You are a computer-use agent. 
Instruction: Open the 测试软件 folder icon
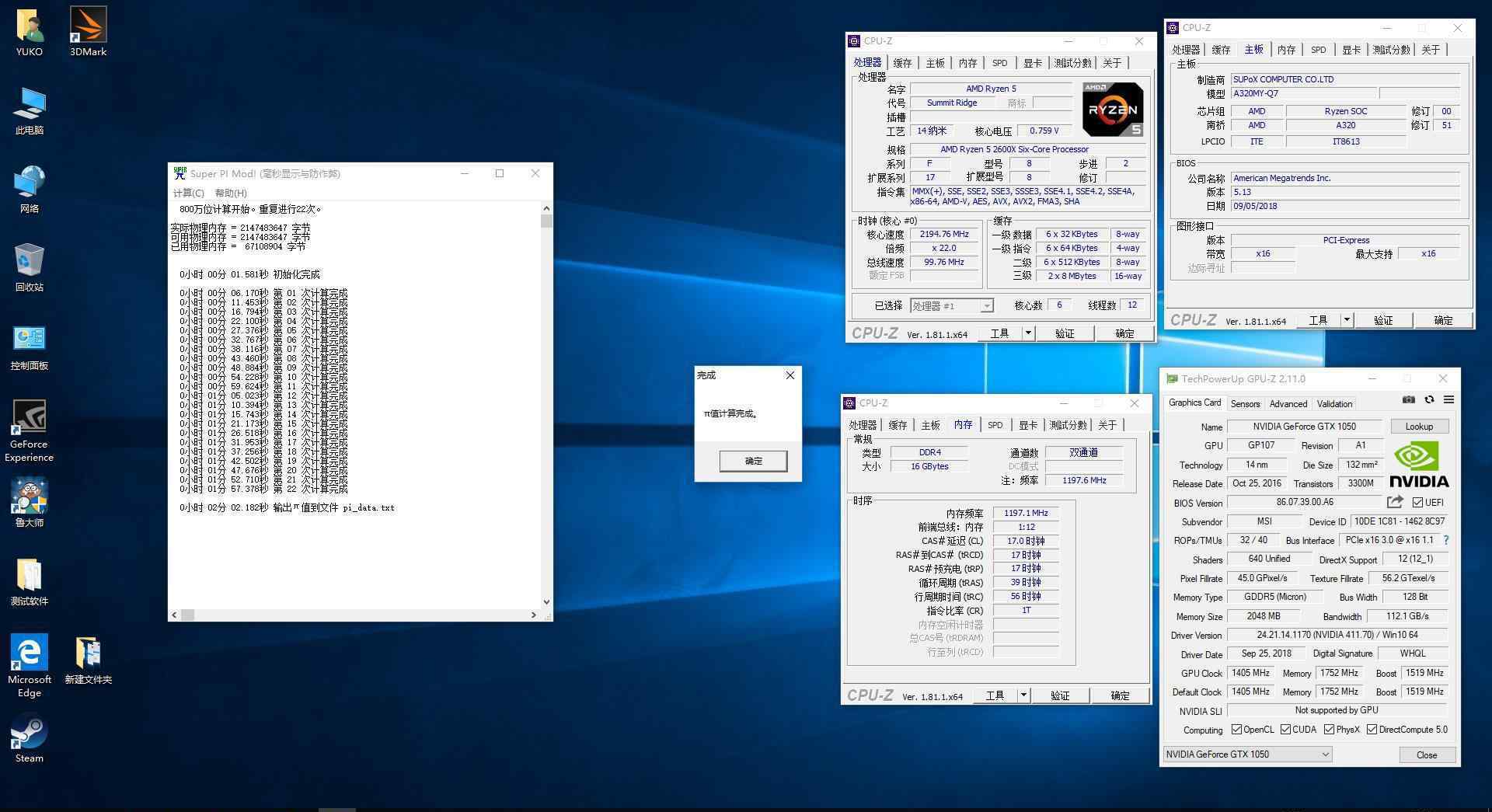[30, 582]
